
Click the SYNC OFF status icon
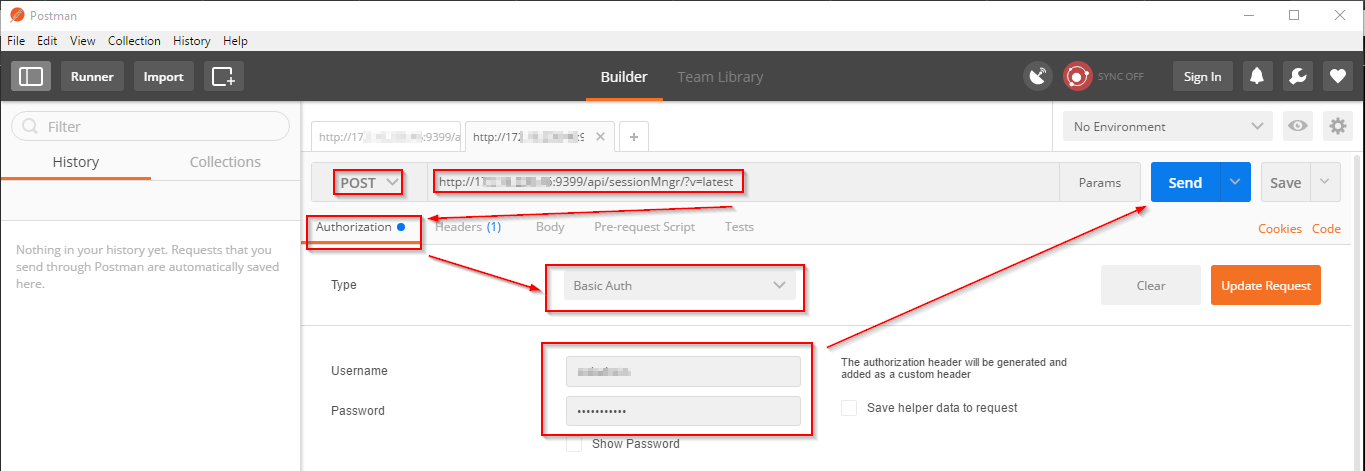click(x=1077, y=76)
